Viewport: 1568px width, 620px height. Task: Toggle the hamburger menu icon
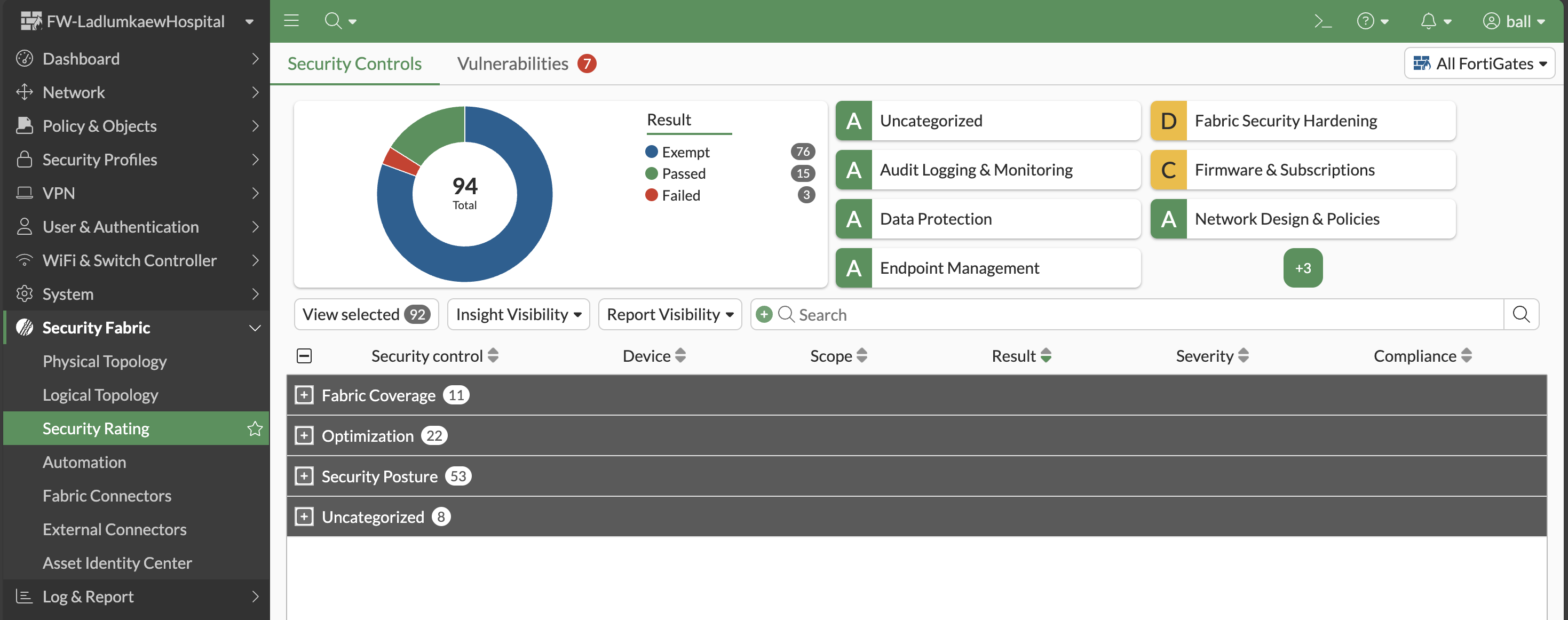click(291, 21)
